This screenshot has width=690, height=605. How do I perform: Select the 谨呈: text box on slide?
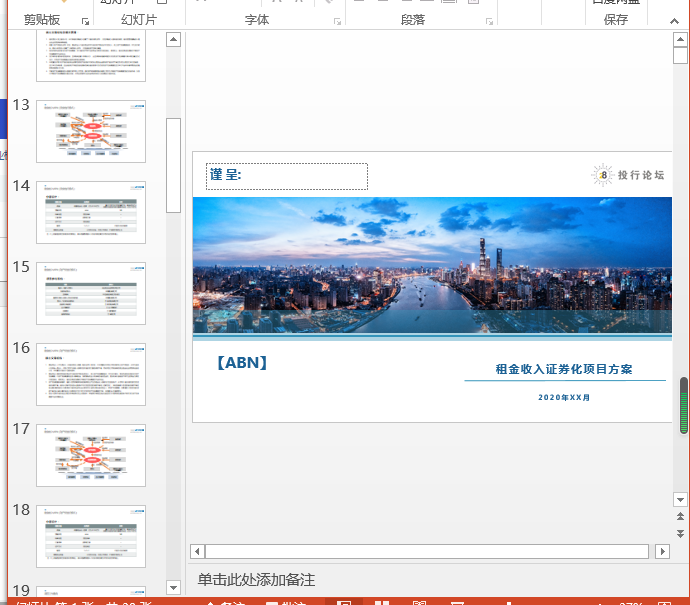click(287, 176)
